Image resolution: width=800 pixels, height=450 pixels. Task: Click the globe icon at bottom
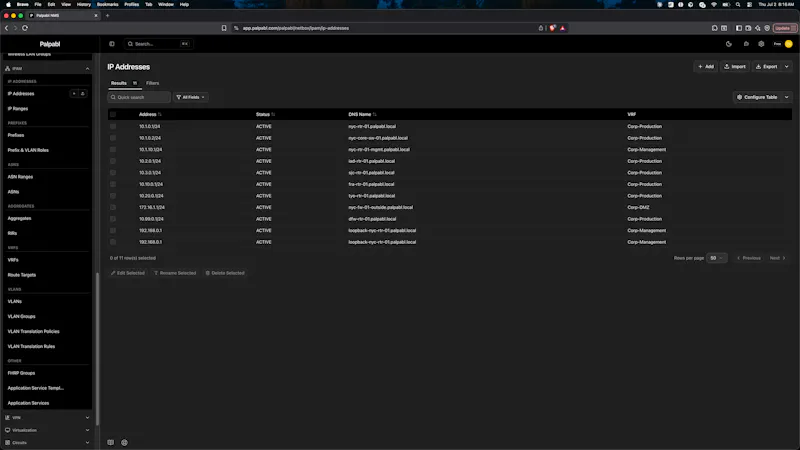pos(124,442)
